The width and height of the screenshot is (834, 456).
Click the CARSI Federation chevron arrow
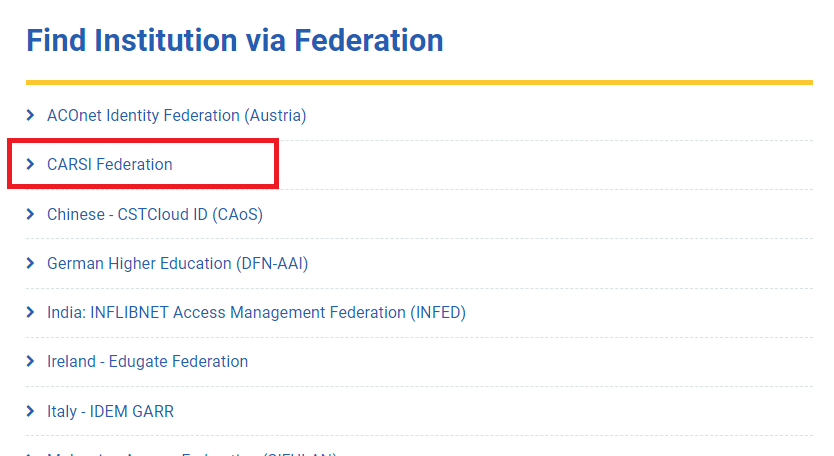31,165
